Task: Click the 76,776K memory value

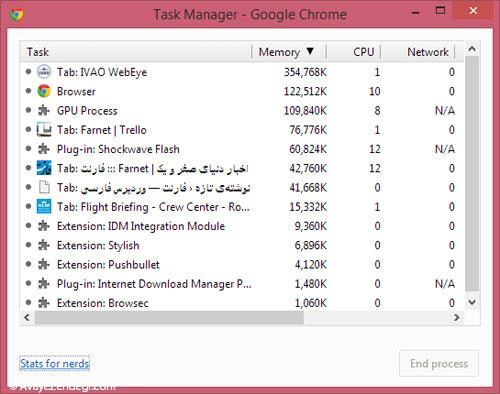Action: (x=308, y=130)
